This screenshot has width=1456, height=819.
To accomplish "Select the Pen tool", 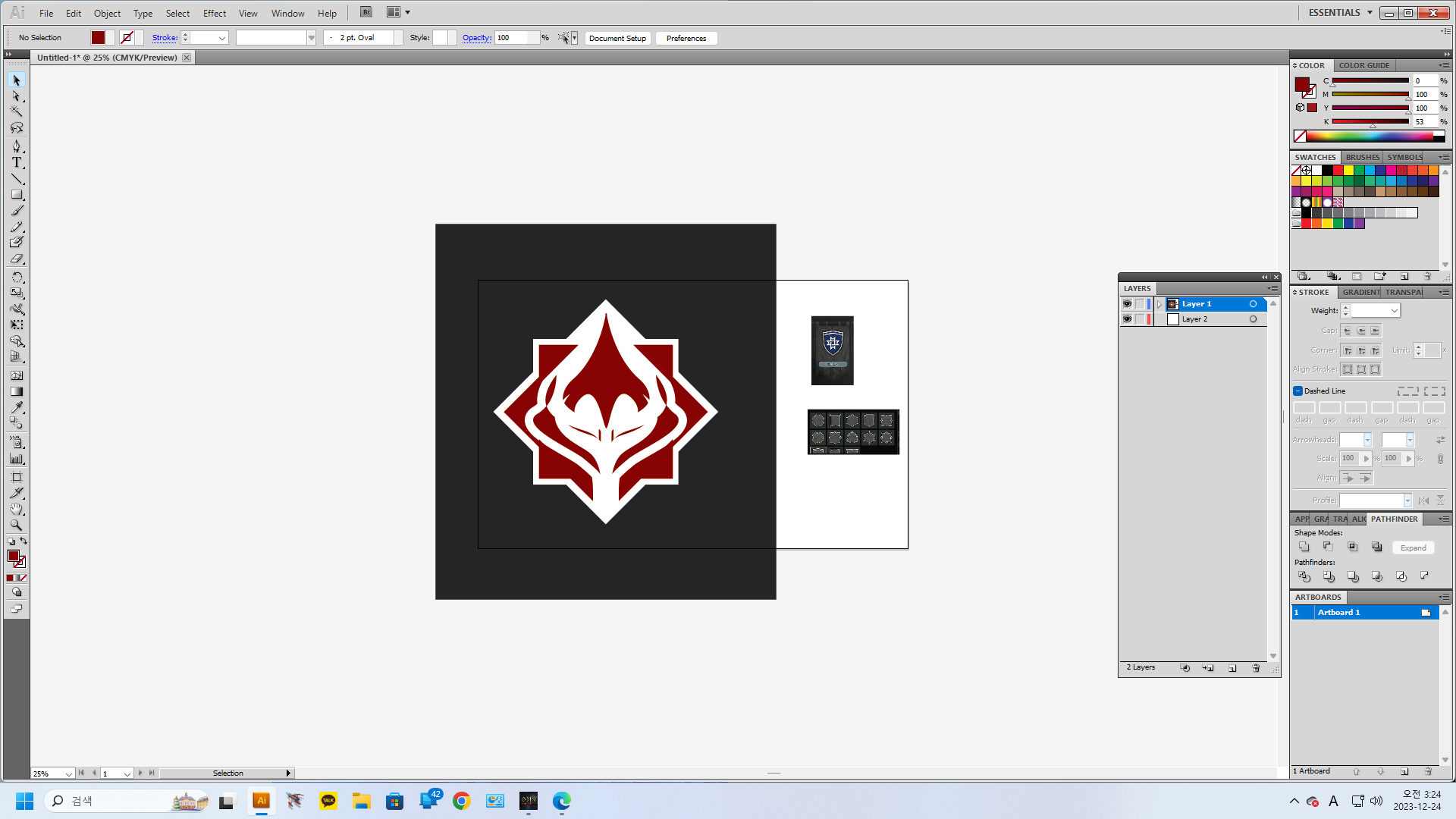I will point(17,146).
